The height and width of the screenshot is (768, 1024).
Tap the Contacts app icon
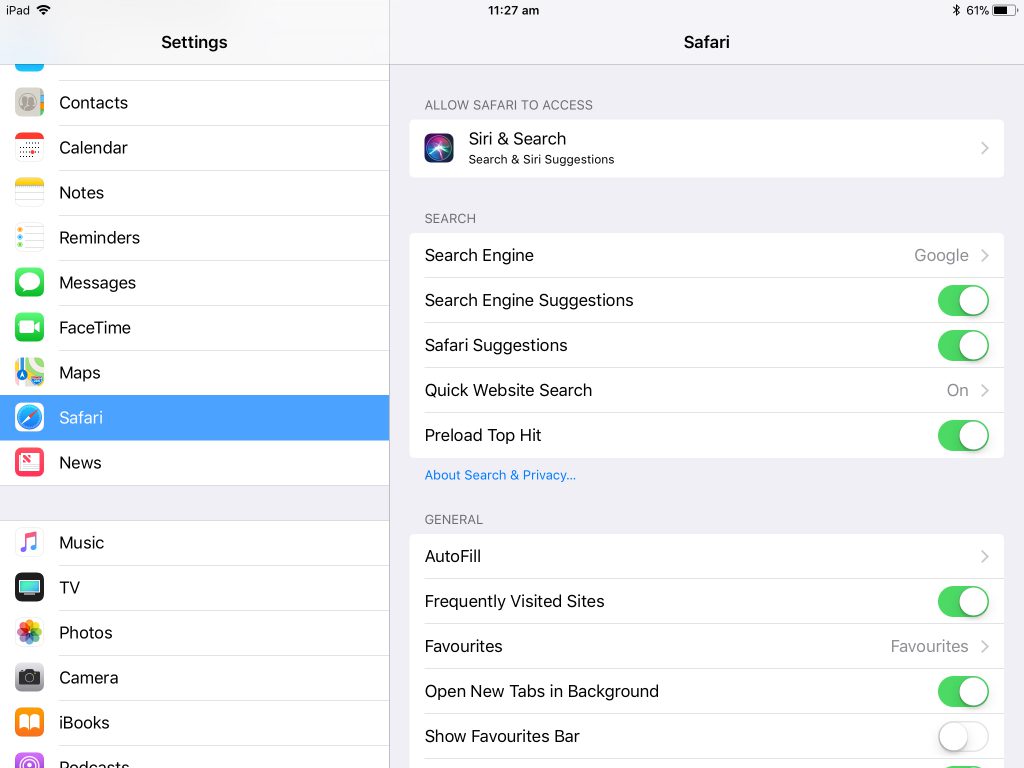pyautogui.click(x=29, y=103)
